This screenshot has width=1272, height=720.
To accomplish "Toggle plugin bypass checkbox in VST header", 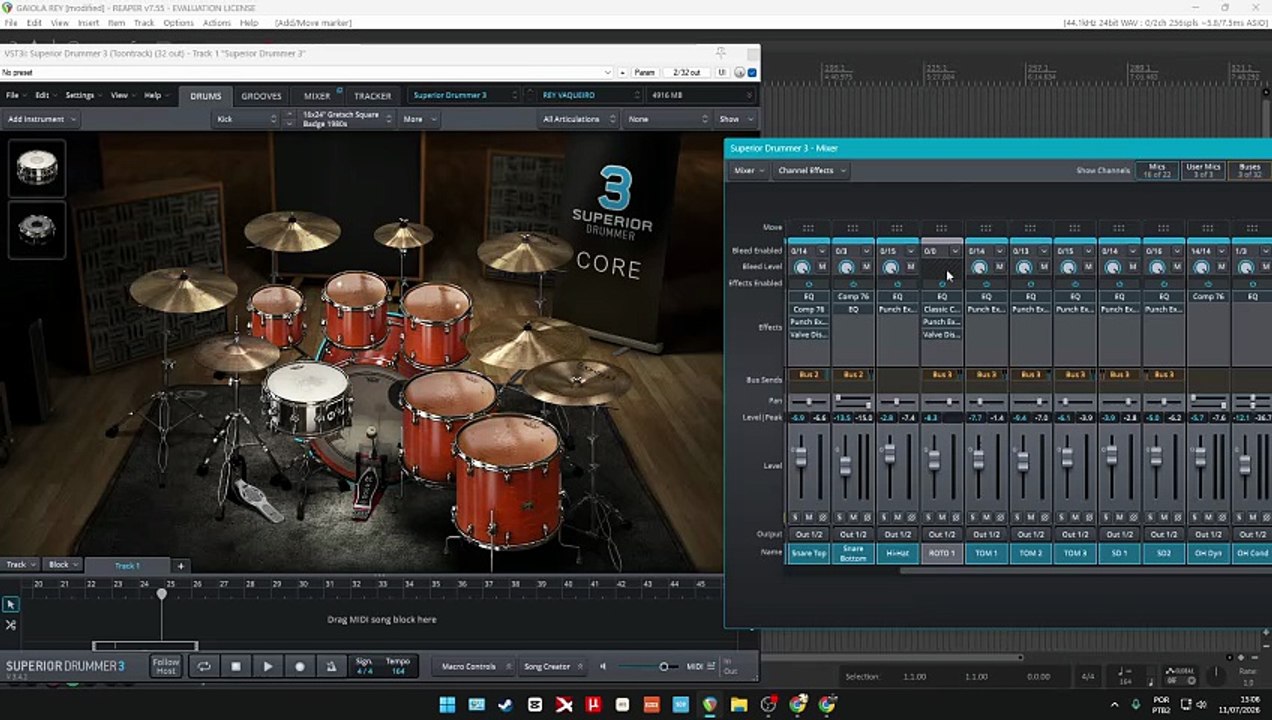I will pos(753,72).
